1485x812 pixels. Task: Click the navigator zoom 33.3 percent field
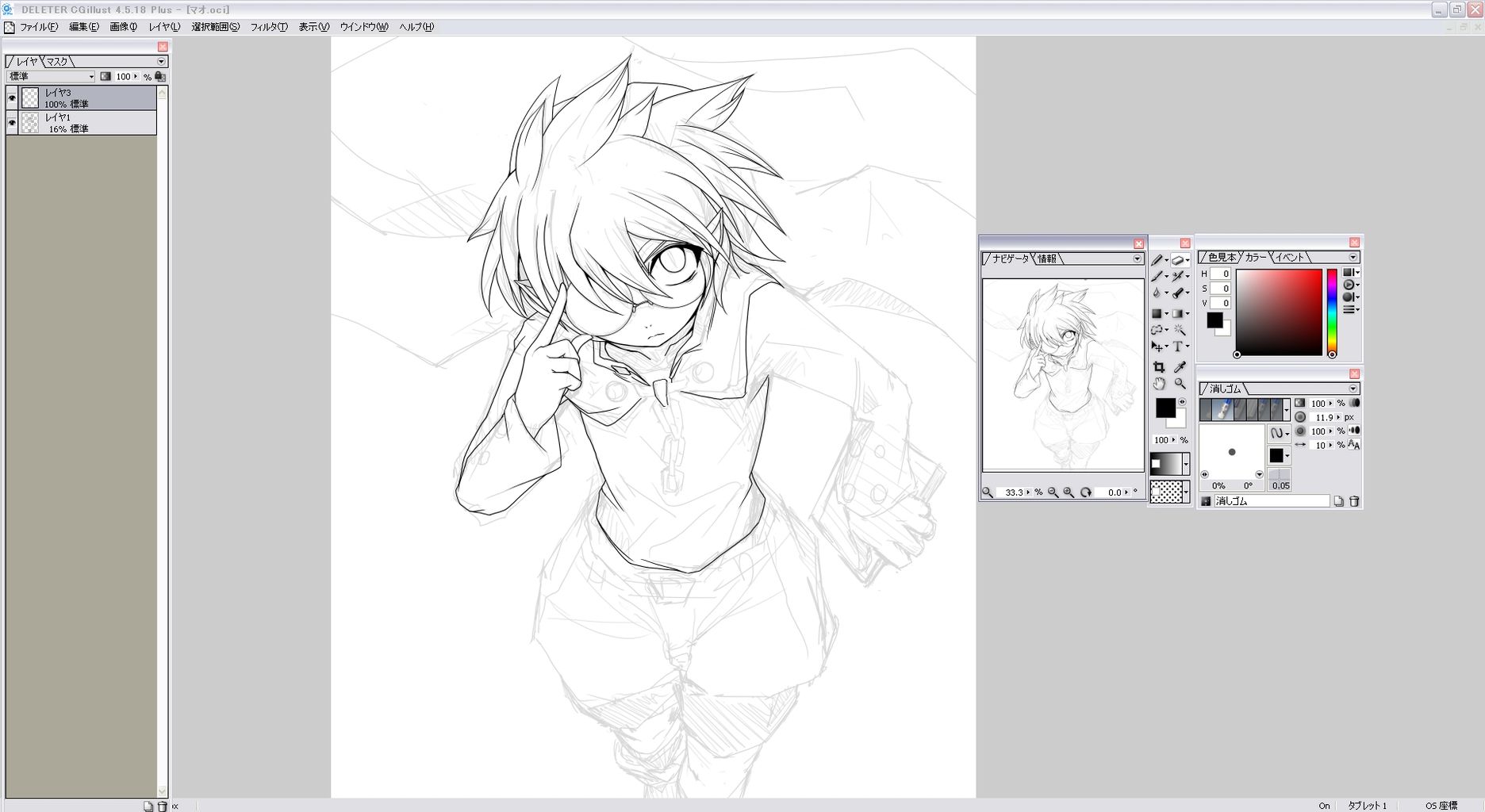pos(1014,492)
